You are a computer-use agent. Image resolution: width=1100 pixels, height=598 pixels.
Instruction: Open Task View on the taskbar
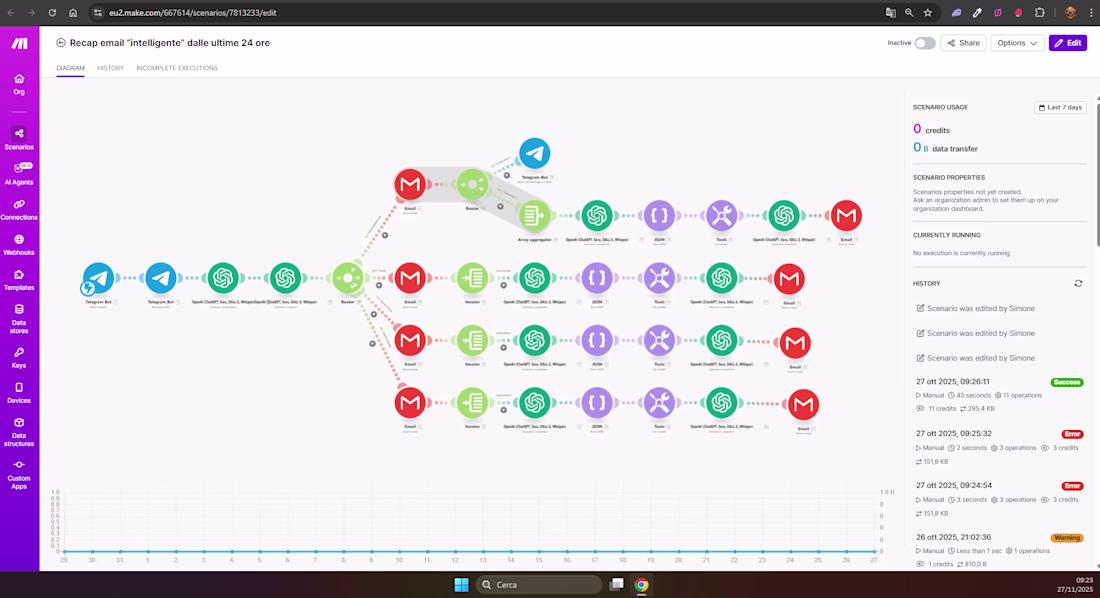617,585
